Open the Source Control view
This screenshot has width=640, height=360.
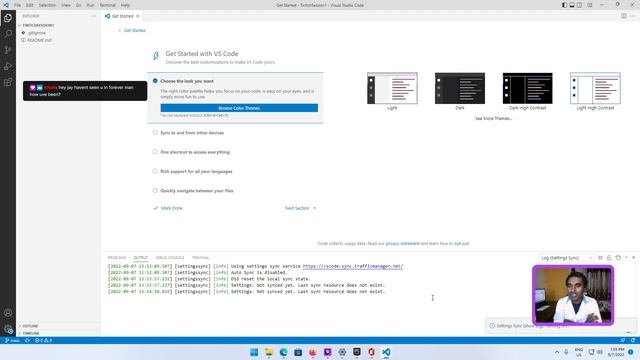point(8,50)
